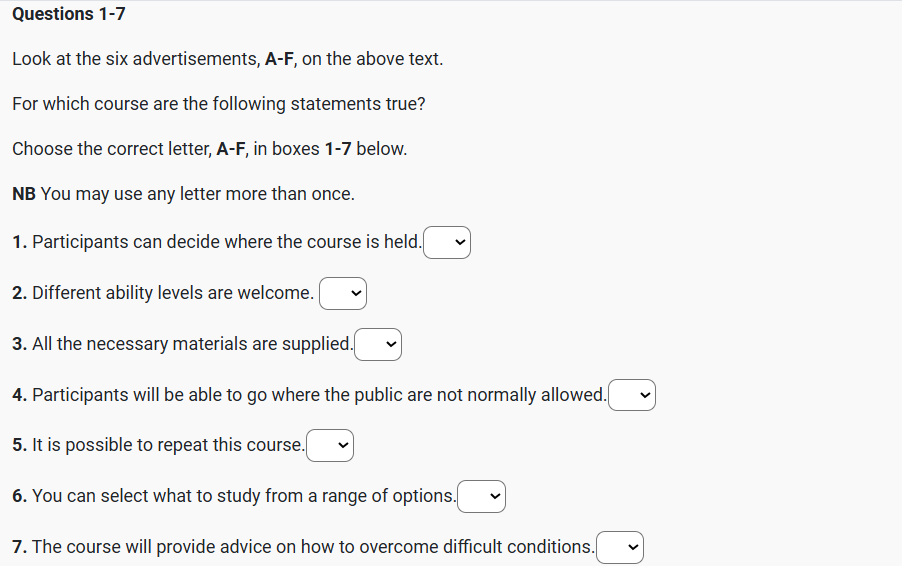The height and width of the screenshot is (566, 902).
Task: Open the dropdown for question 6
Action: click(x=482, y=496)
